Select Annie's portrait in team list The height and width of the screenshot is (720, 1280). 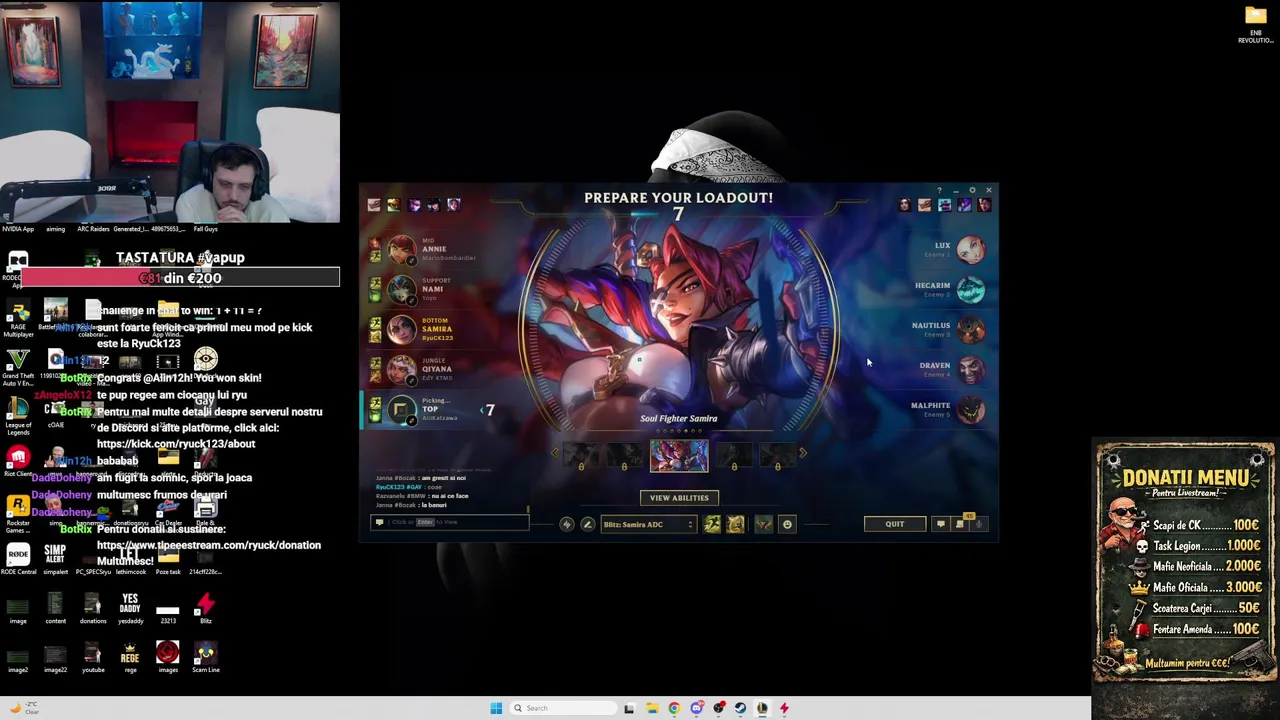(401, 249)
